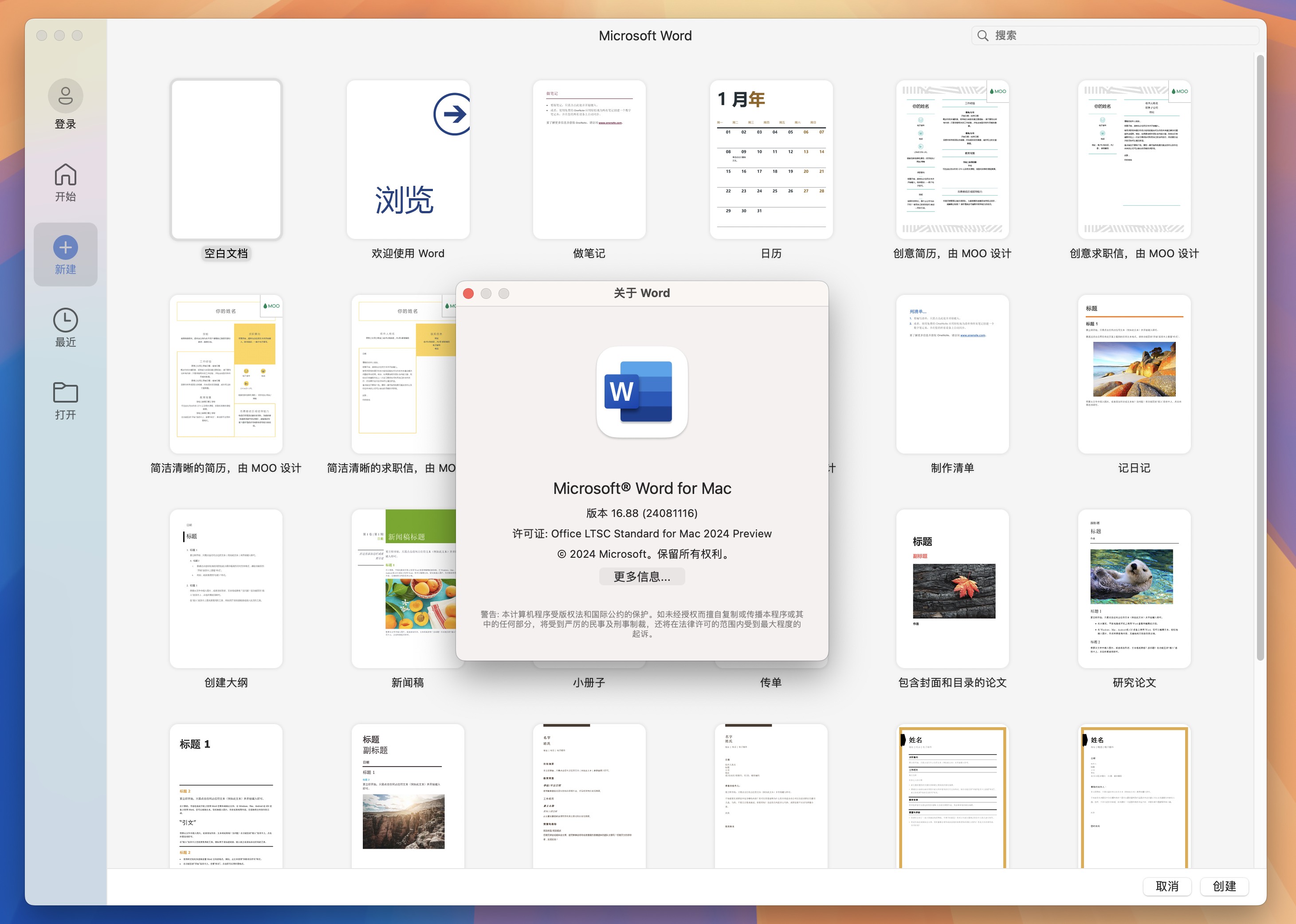Click the Word app icon in About dialog
The height and width of the screenshot is (924, 1296).
(642, 392)
